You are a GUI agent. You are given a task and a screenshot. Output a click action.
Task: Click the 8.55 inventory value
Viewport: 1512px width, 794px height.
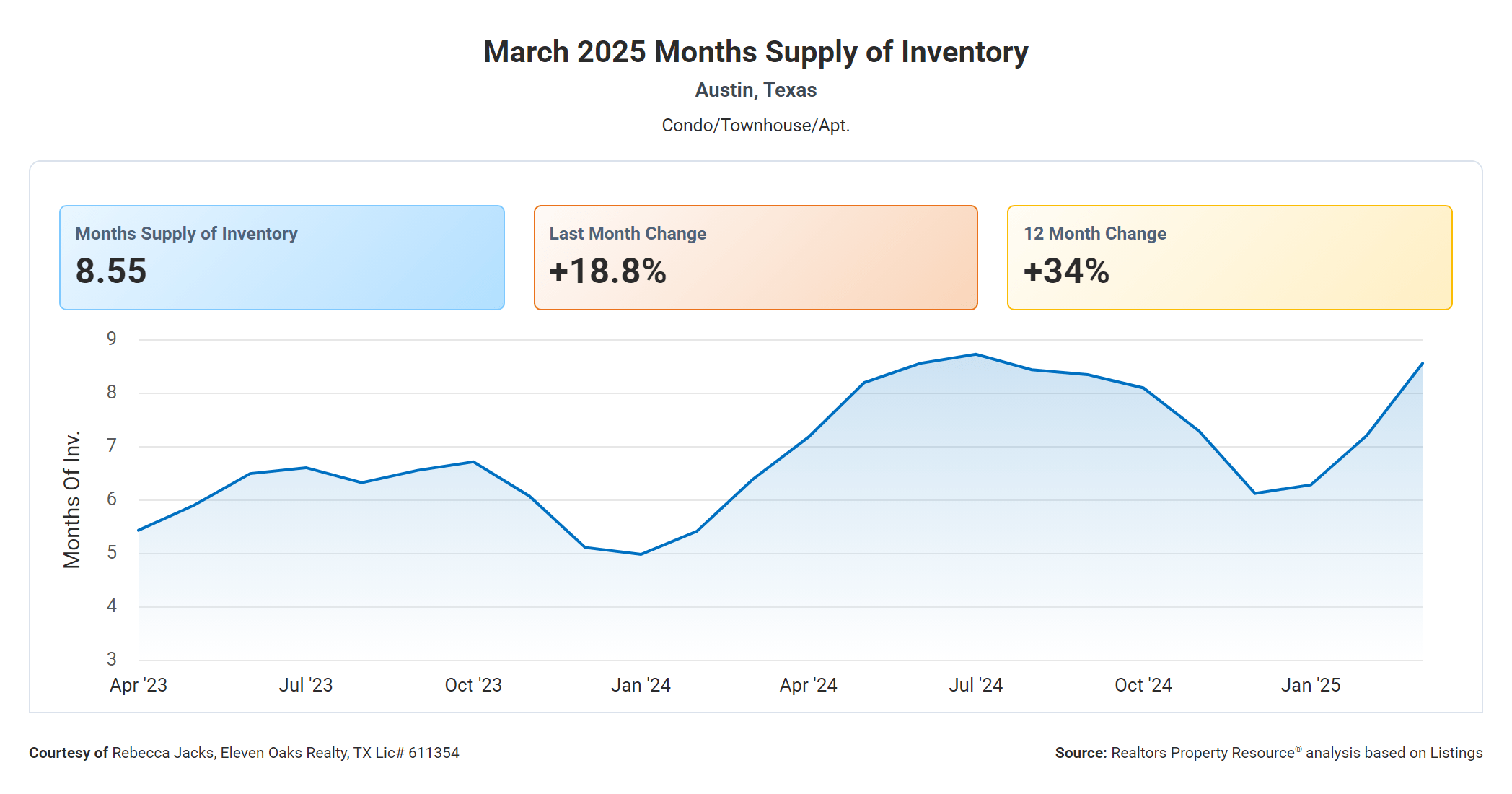pos(111,271)
